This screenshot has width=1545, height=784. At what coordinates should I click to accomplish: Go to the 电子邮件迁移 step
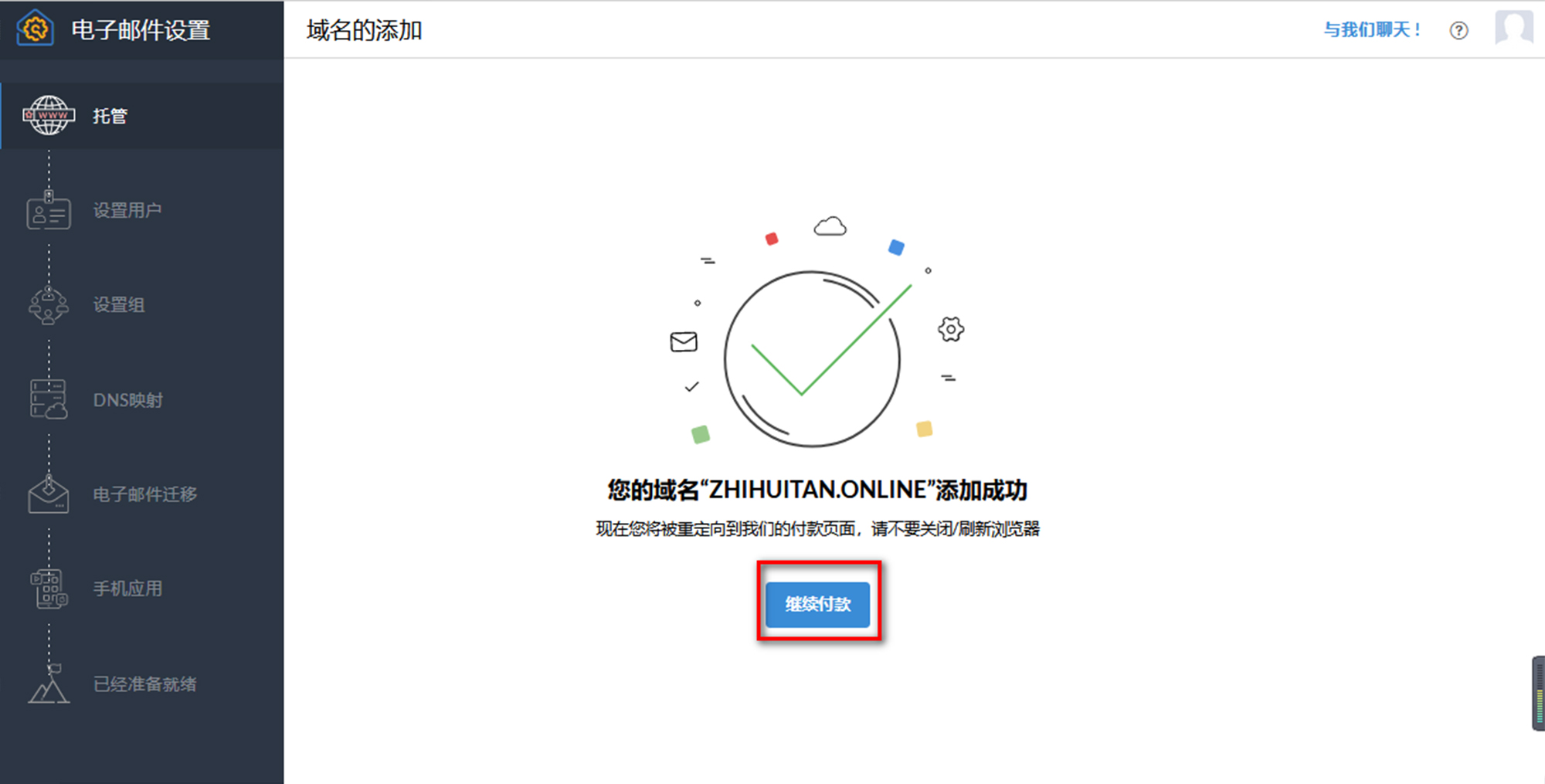[142, 494]
